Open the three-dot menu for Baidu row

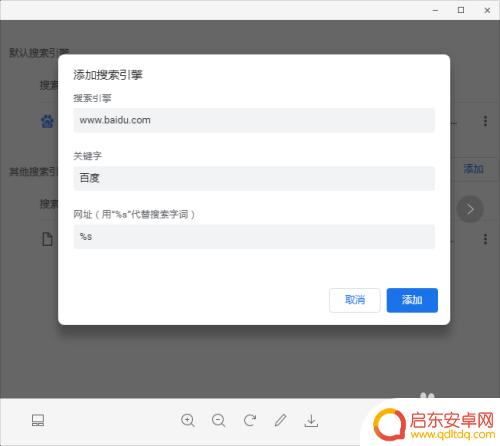tap(485, 121)
